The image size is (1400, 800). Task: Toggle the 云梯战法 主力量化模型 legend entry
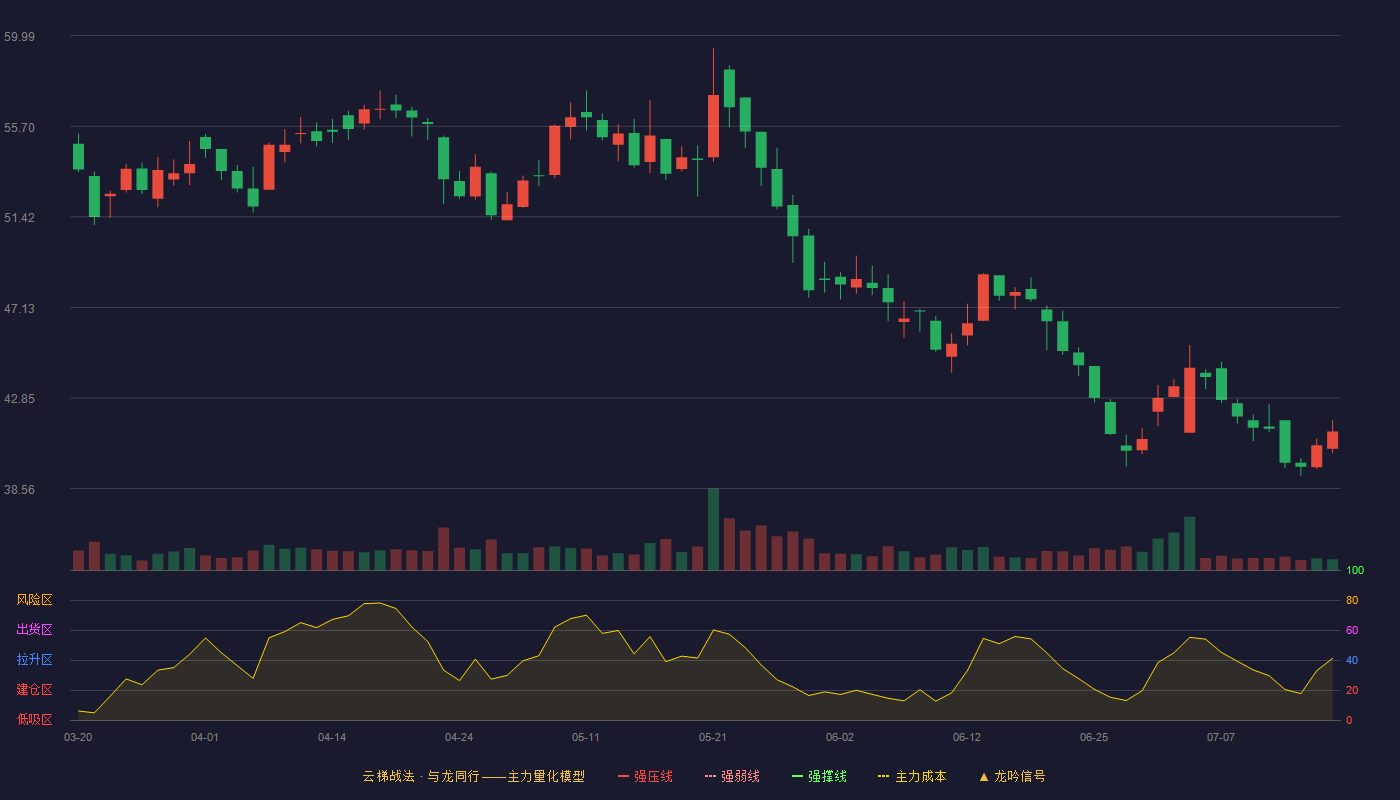473,776
